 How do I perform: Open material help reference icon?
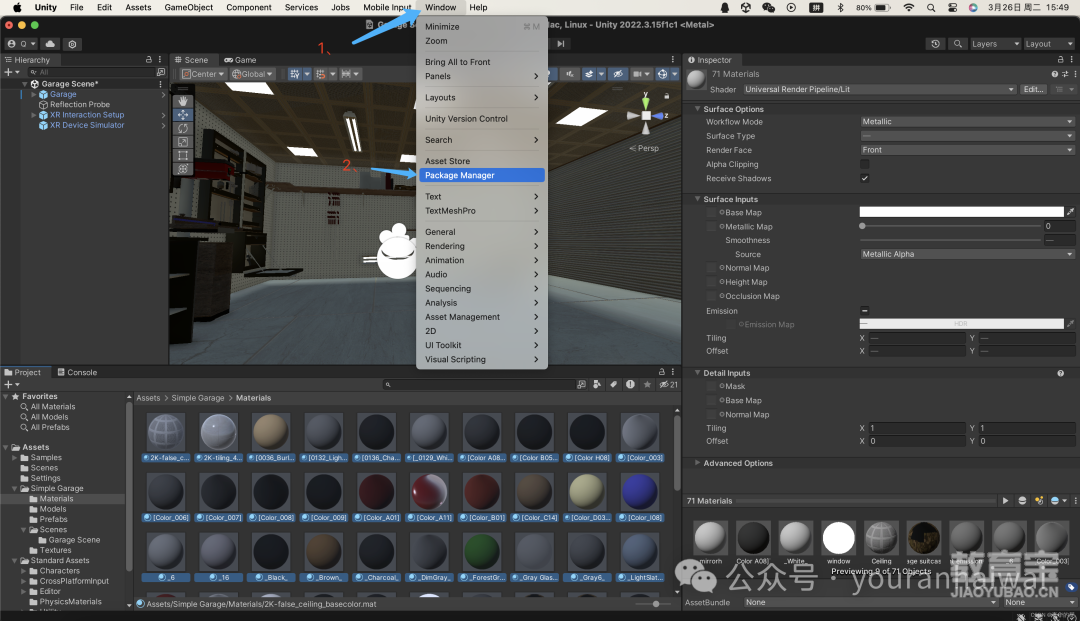(1055, 74)
